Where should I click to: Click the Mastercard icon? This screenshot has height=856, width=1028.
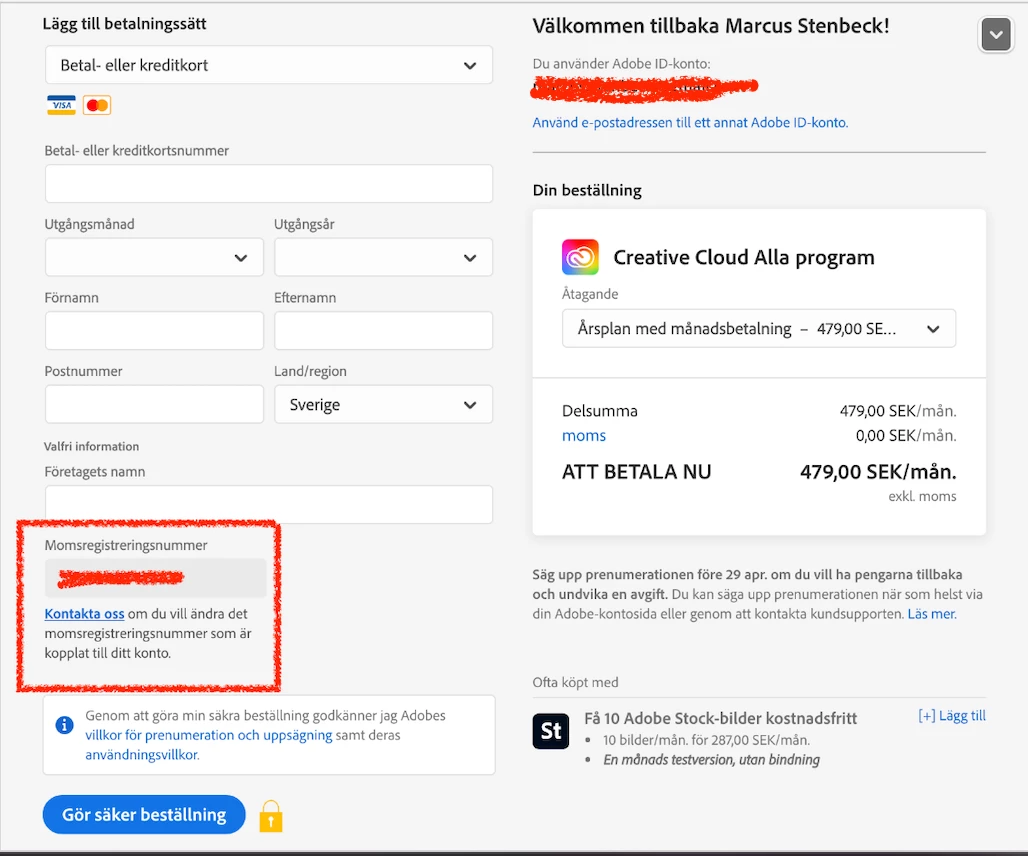point(97,105)
